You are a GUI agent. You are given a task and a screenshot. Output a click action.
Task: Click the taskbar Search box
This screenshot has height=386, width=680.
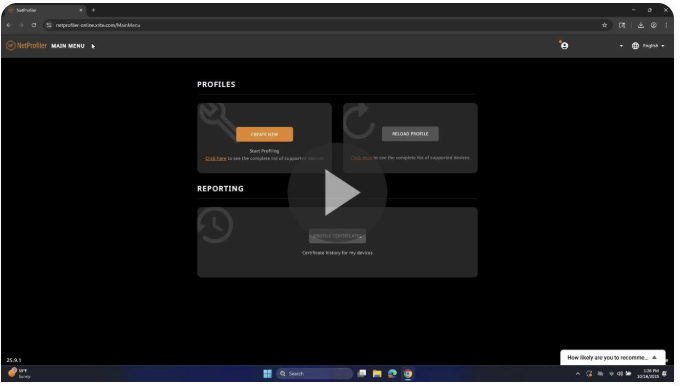tap(314, 373)
